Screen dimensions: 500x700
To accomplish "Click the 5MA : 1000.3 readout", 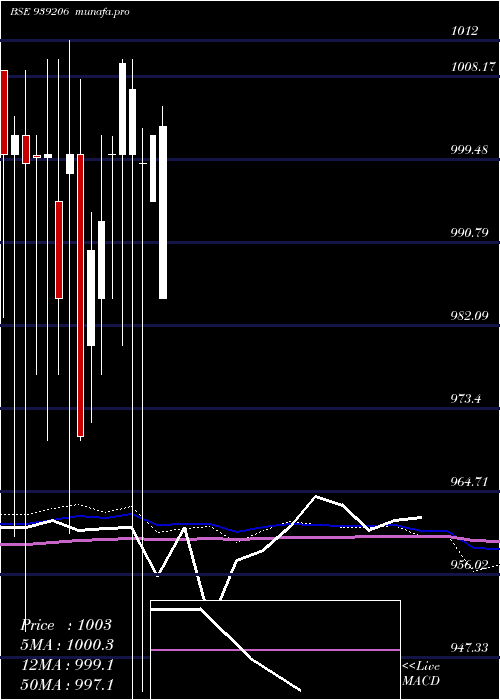I will pos(67,645).
